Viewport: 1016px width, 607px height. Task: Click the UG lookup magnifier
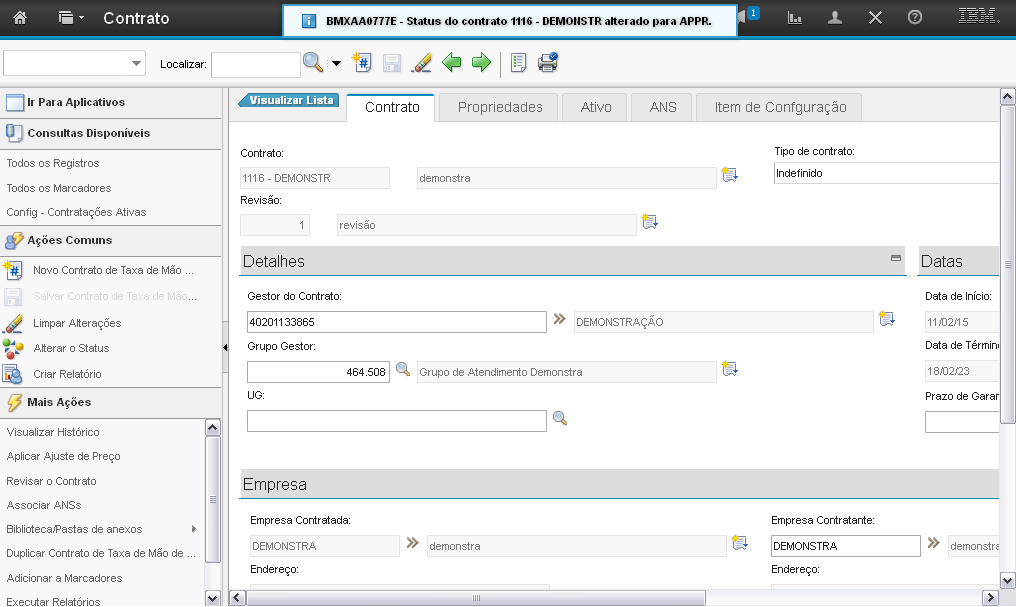coord(560,418)
